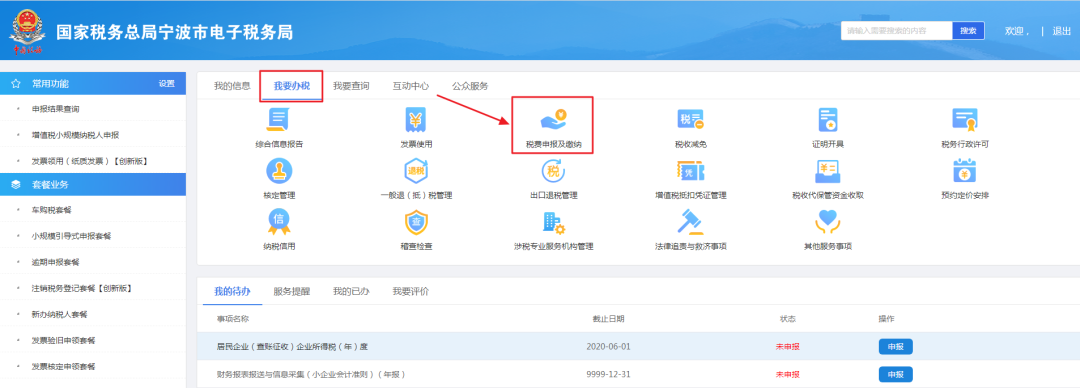
Task: Switch to 公众服务 tab
Action: 470,86
